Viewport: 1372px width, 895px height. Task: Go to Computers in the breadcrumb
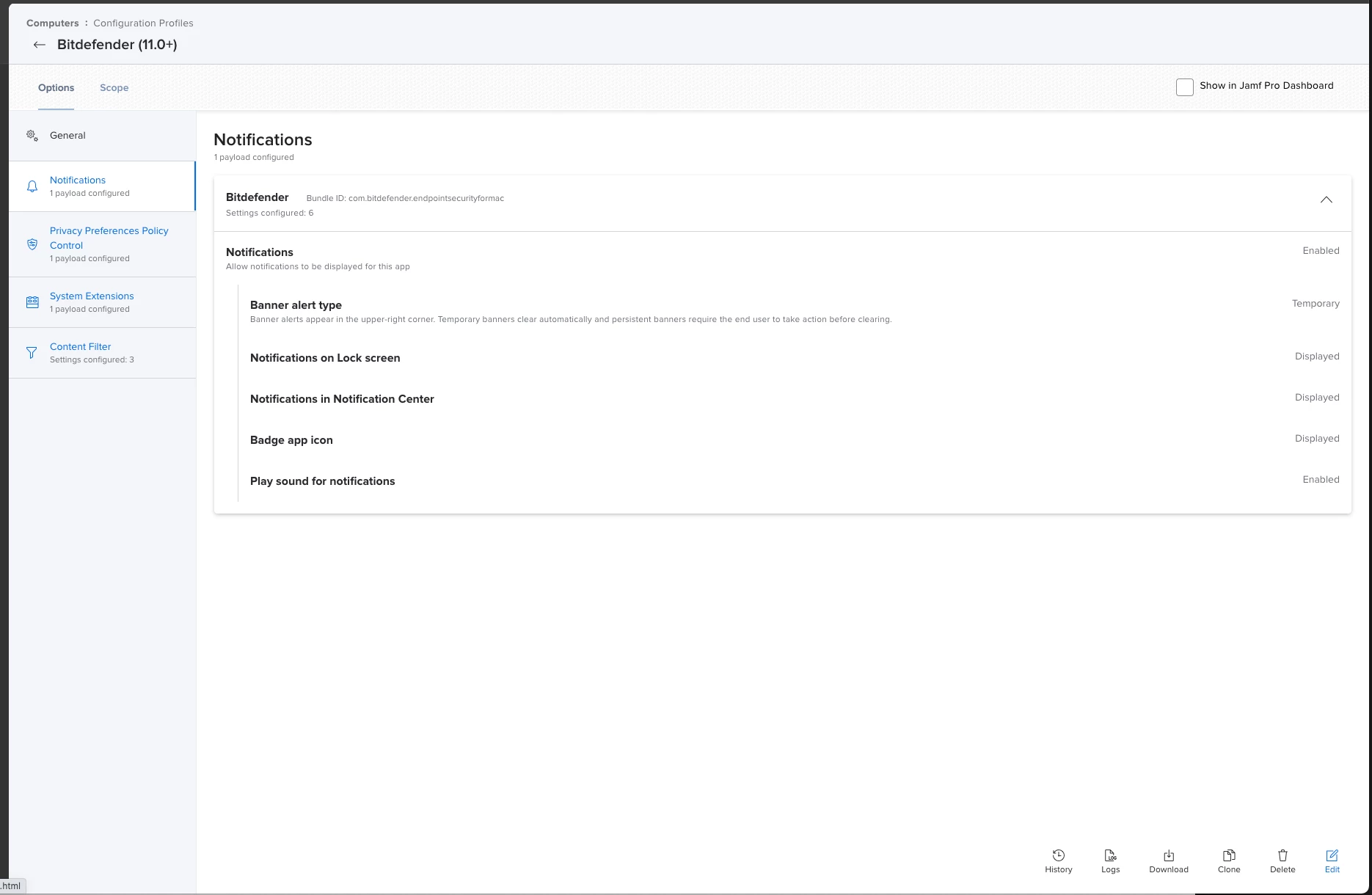coord(53,23)
